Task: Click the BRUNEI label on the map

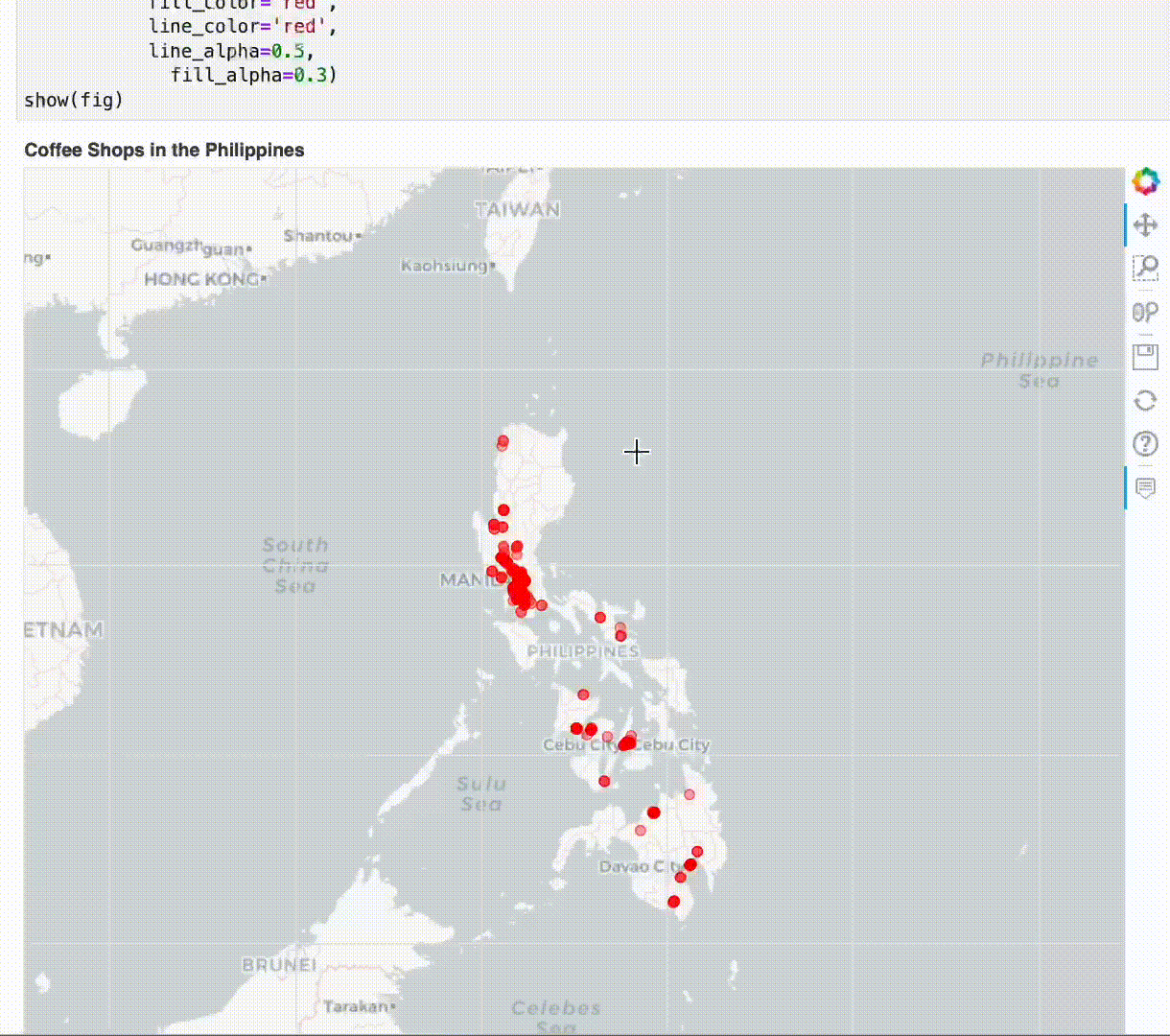Action: point(279,964)
